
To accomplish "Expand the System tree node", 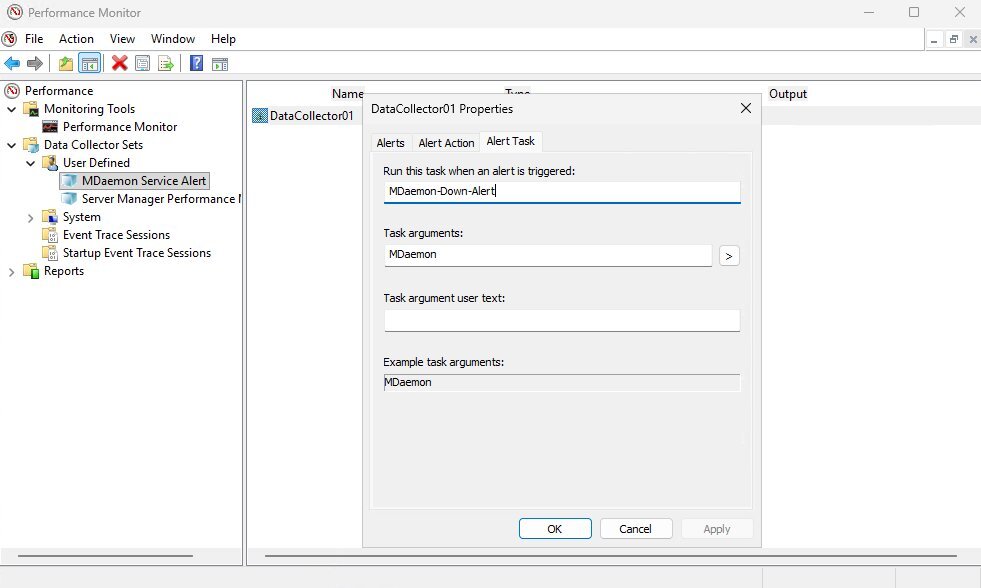I will [x=30, y=218].
